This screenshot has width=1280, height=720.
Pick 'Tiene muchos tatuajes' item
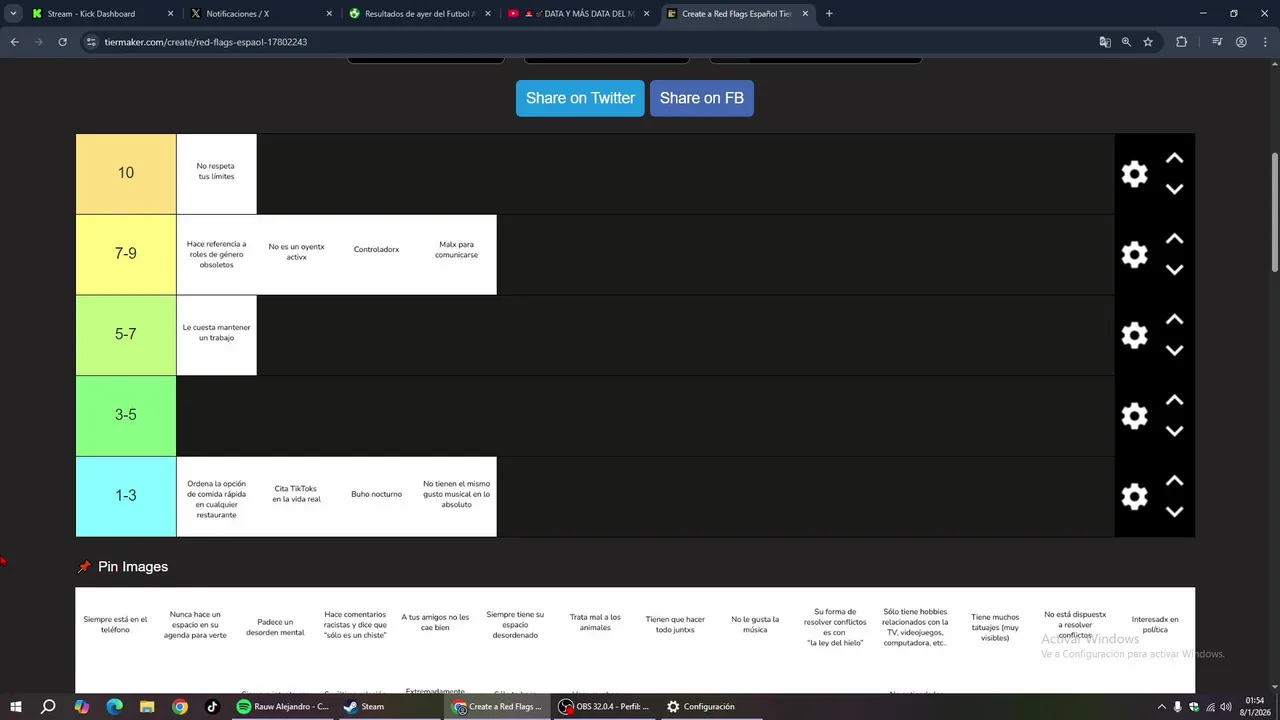[x=995, y=627]
